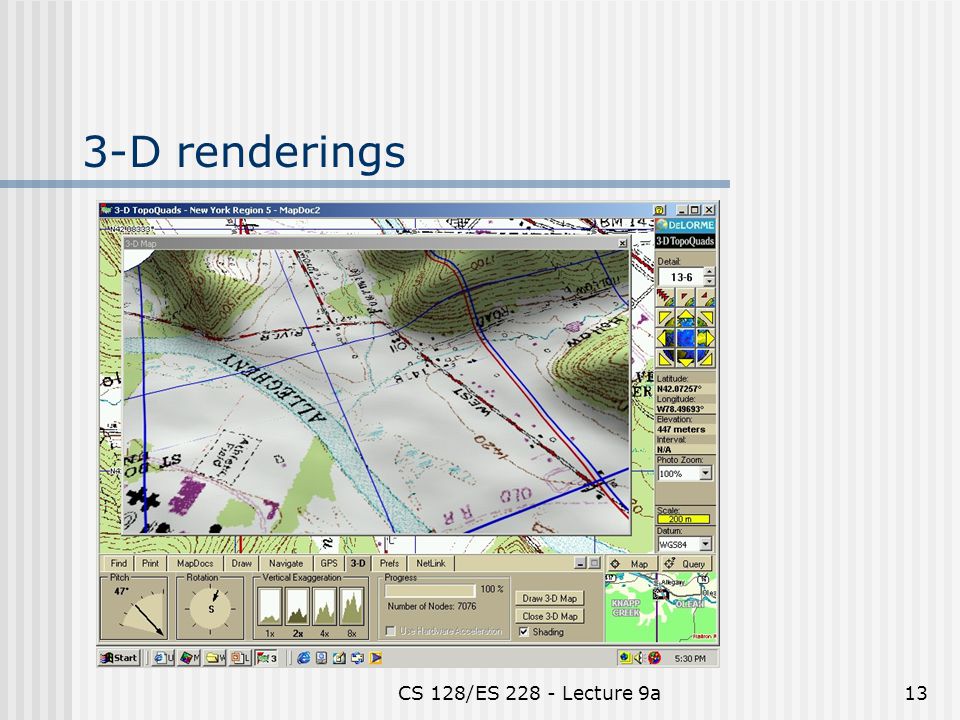Click the longitude value W78.49693°

680,409
